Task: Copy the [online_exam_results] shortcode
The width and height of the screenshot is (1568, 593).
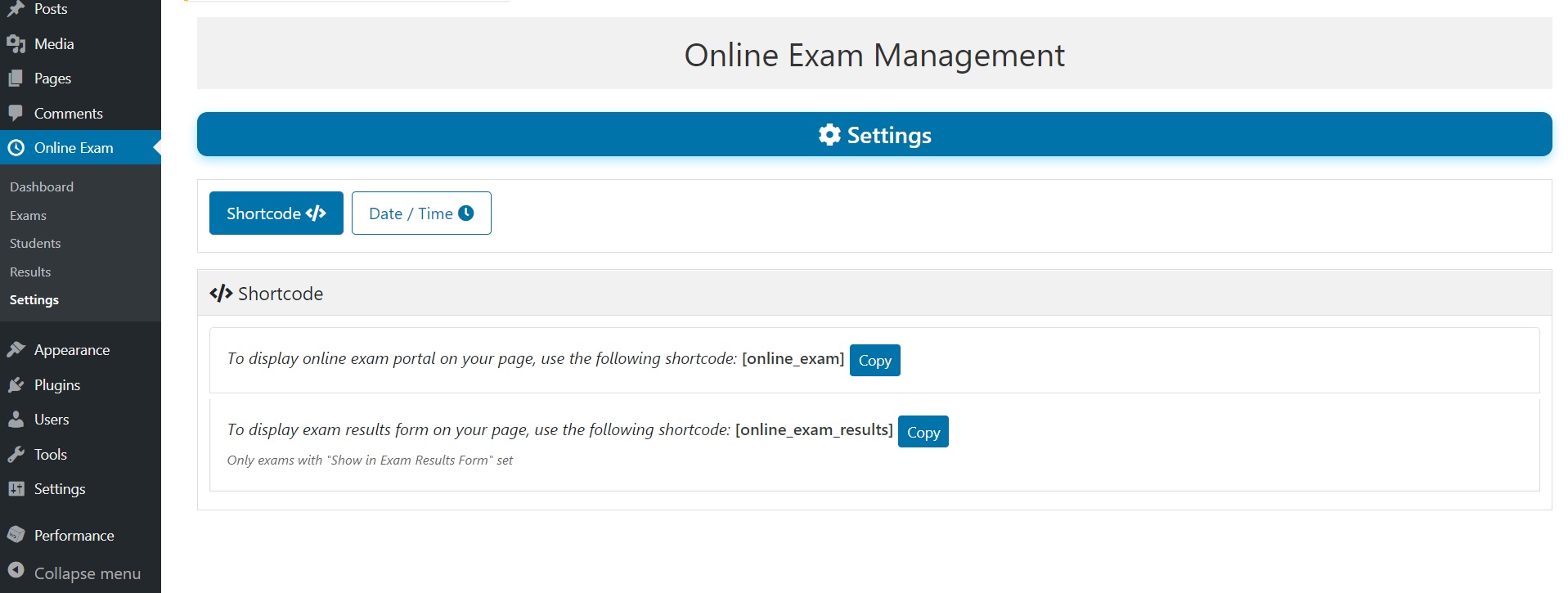Action: 923,432
